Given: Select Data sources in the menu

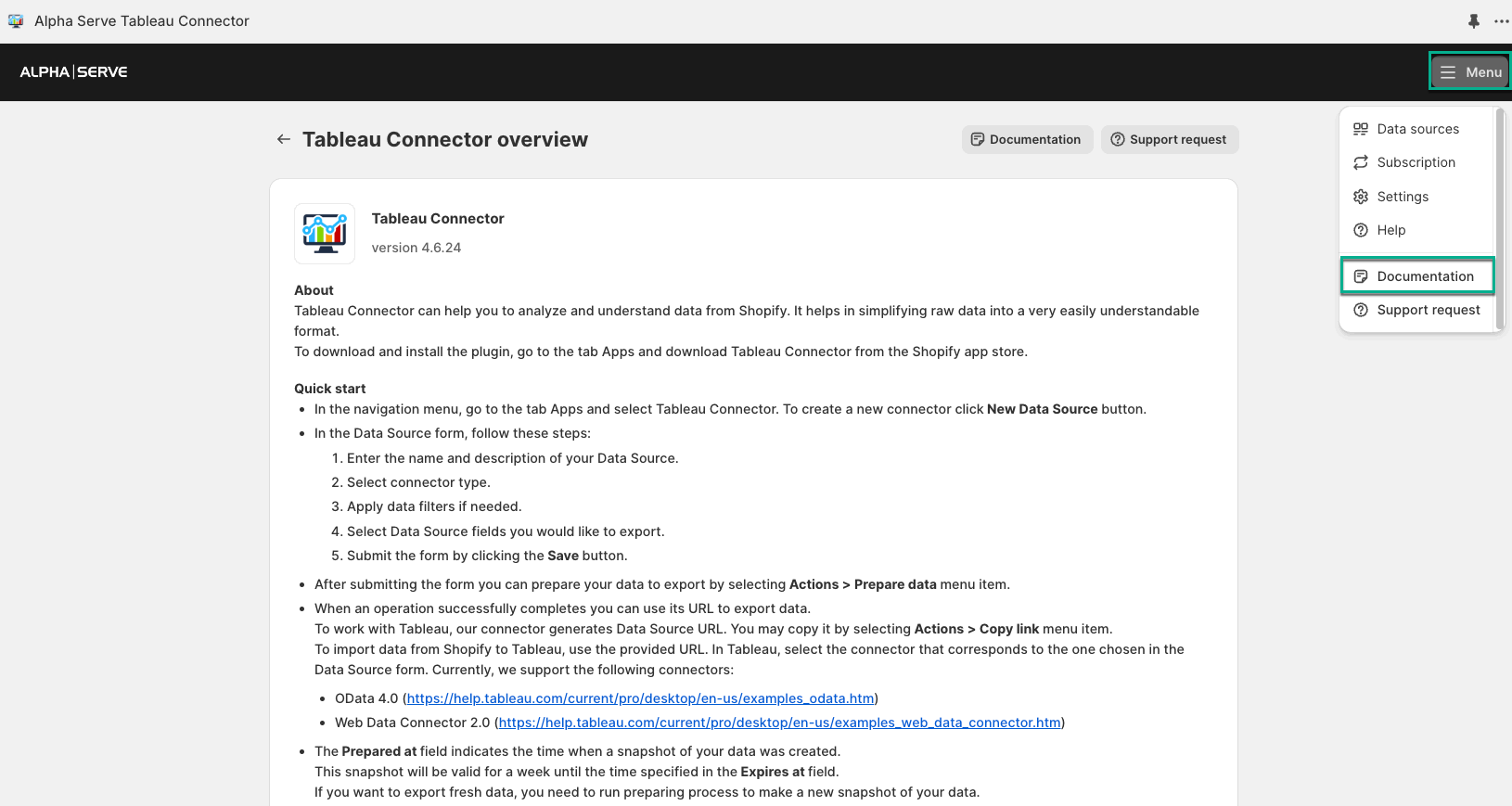Looking at the screenshot, I should (1416, 129).
